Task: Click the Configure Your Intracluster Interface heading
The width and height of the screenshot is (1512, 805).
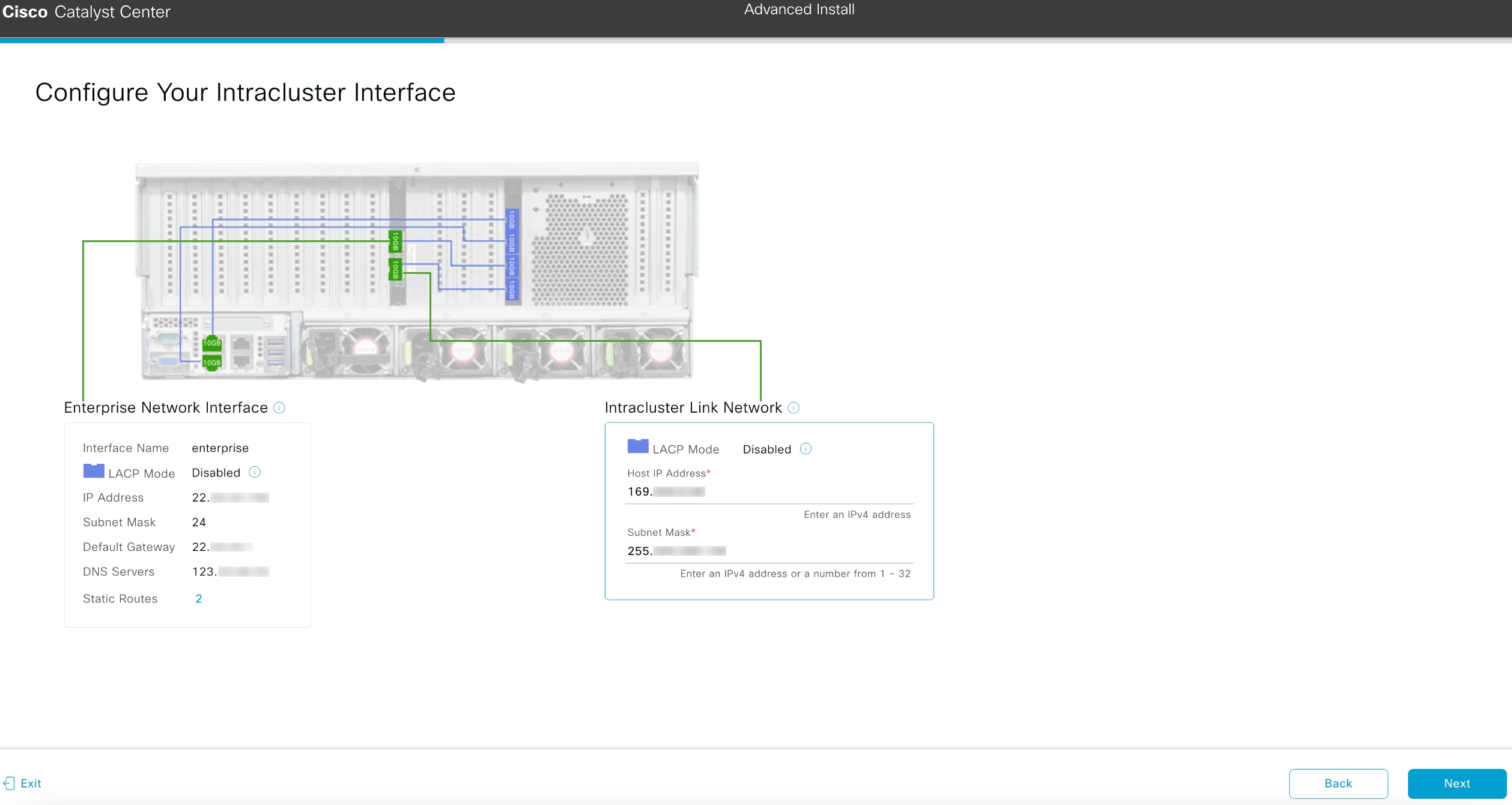Action: (x=246, y=92)
